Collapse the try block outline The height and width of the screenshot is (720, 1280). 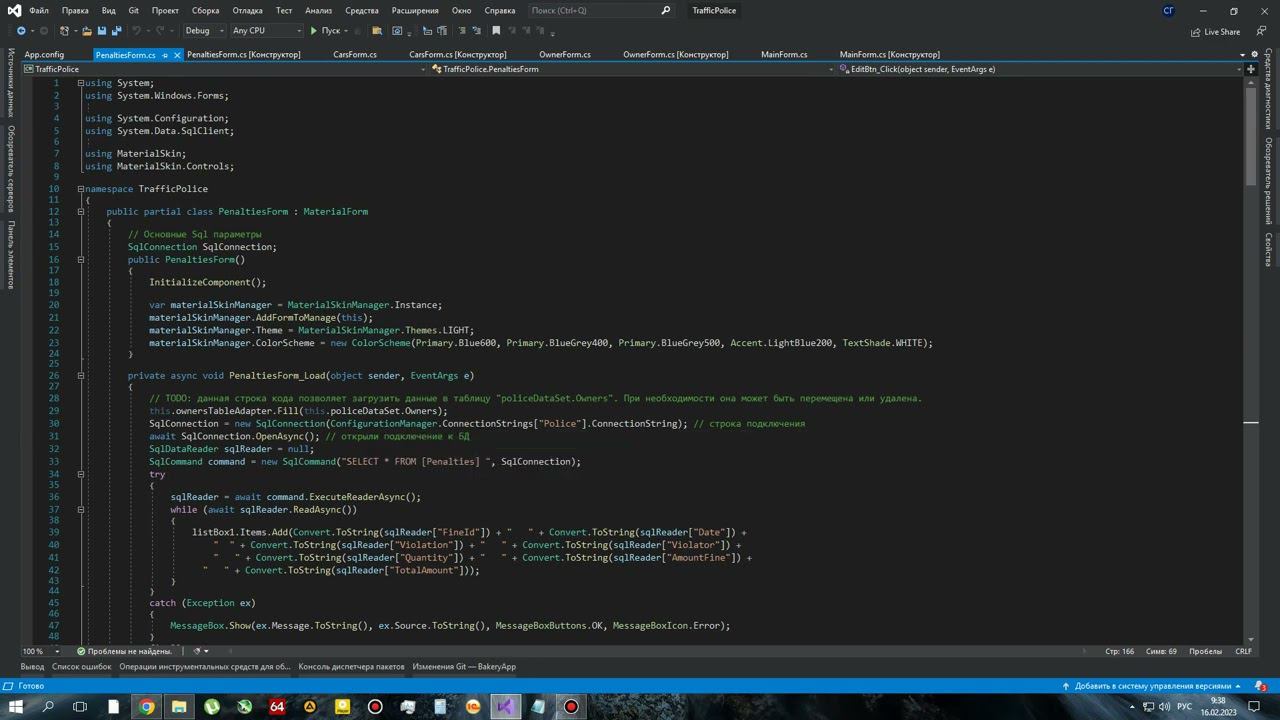point(81,474)
